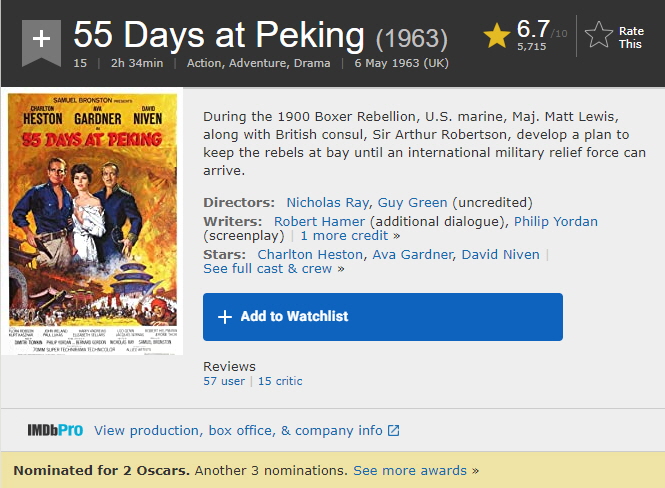665x488 pixels.
Task: Open Philip Yordan's writer page
Action: 556,221
